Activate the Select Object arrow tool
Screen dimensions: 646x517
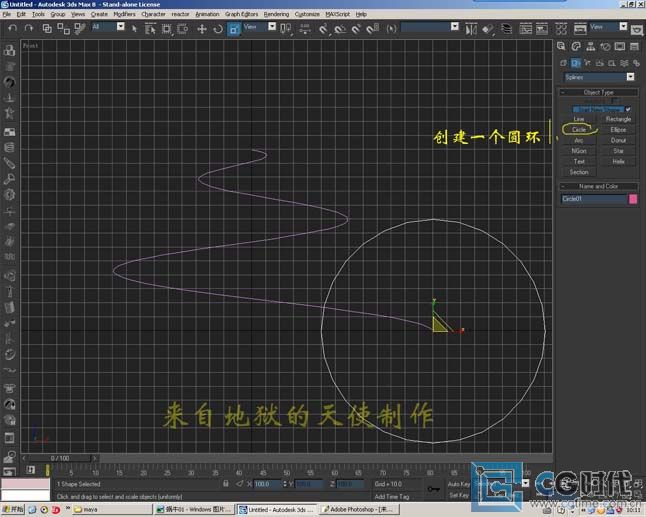[134, 29]
